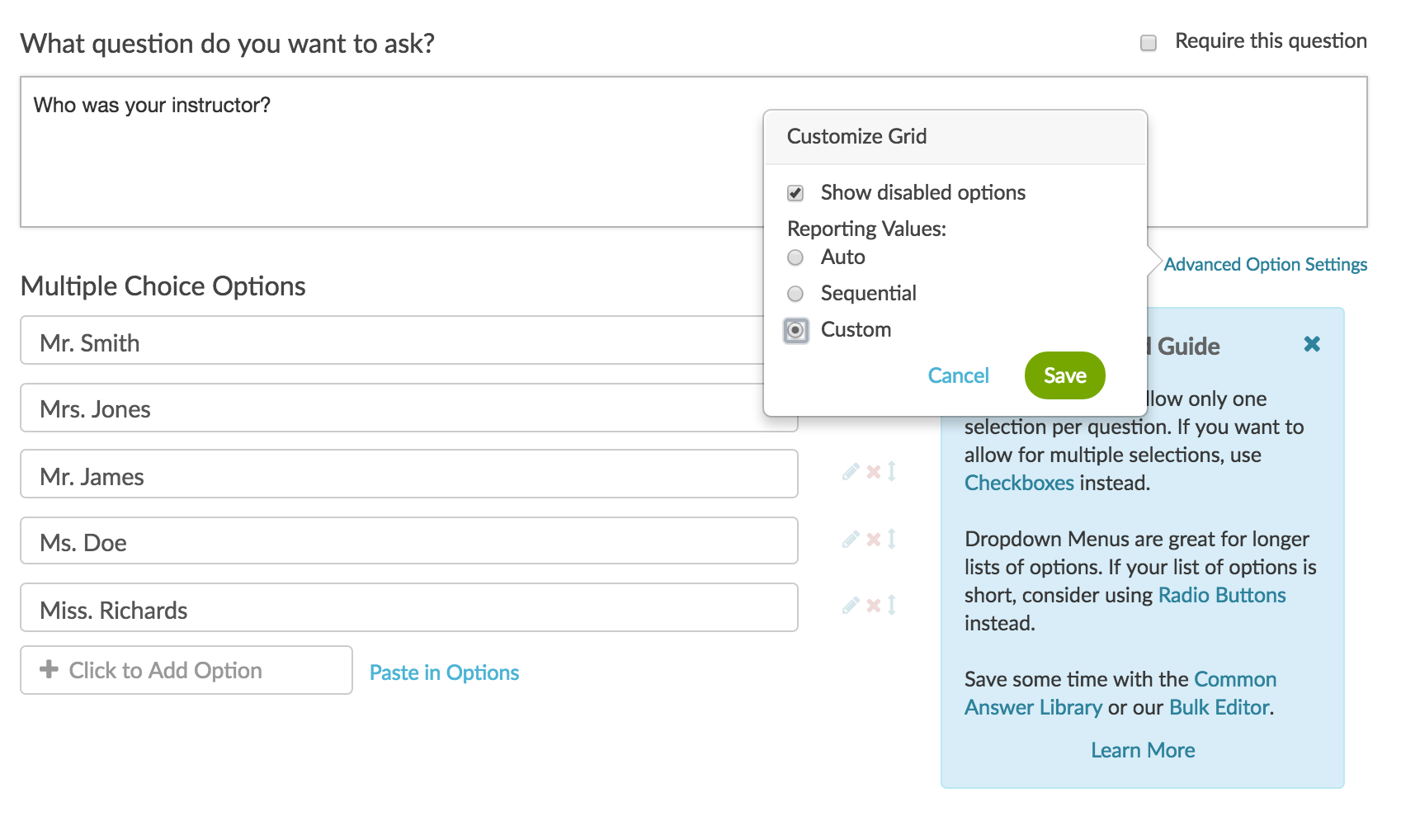
Task: Uncheck Show disabled options
Action: point(795,193)
